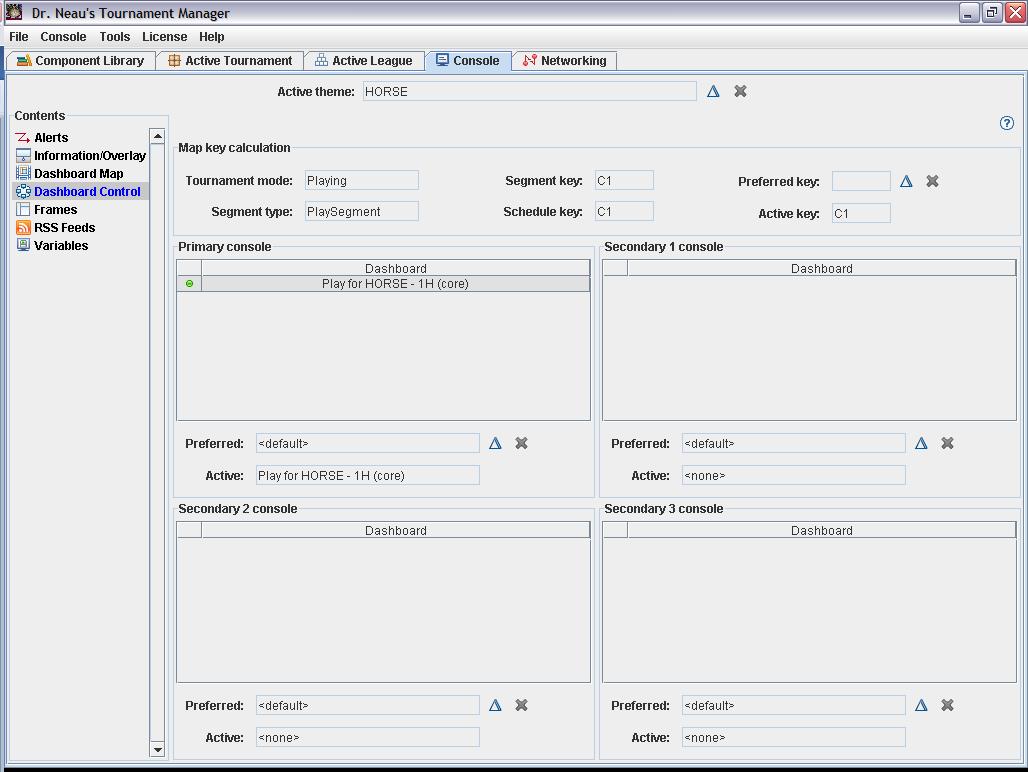Viewport: 1028px width, 772px height.
Task: Click the Alerts icon in Contents
Action: click(23, 138)
